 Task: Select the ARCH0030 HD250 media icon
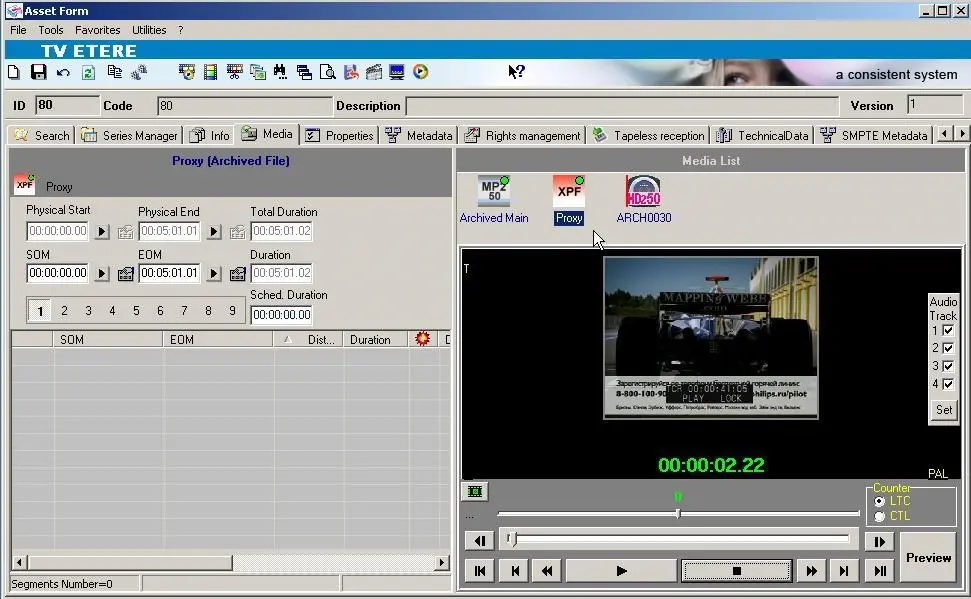coord(643,192)
